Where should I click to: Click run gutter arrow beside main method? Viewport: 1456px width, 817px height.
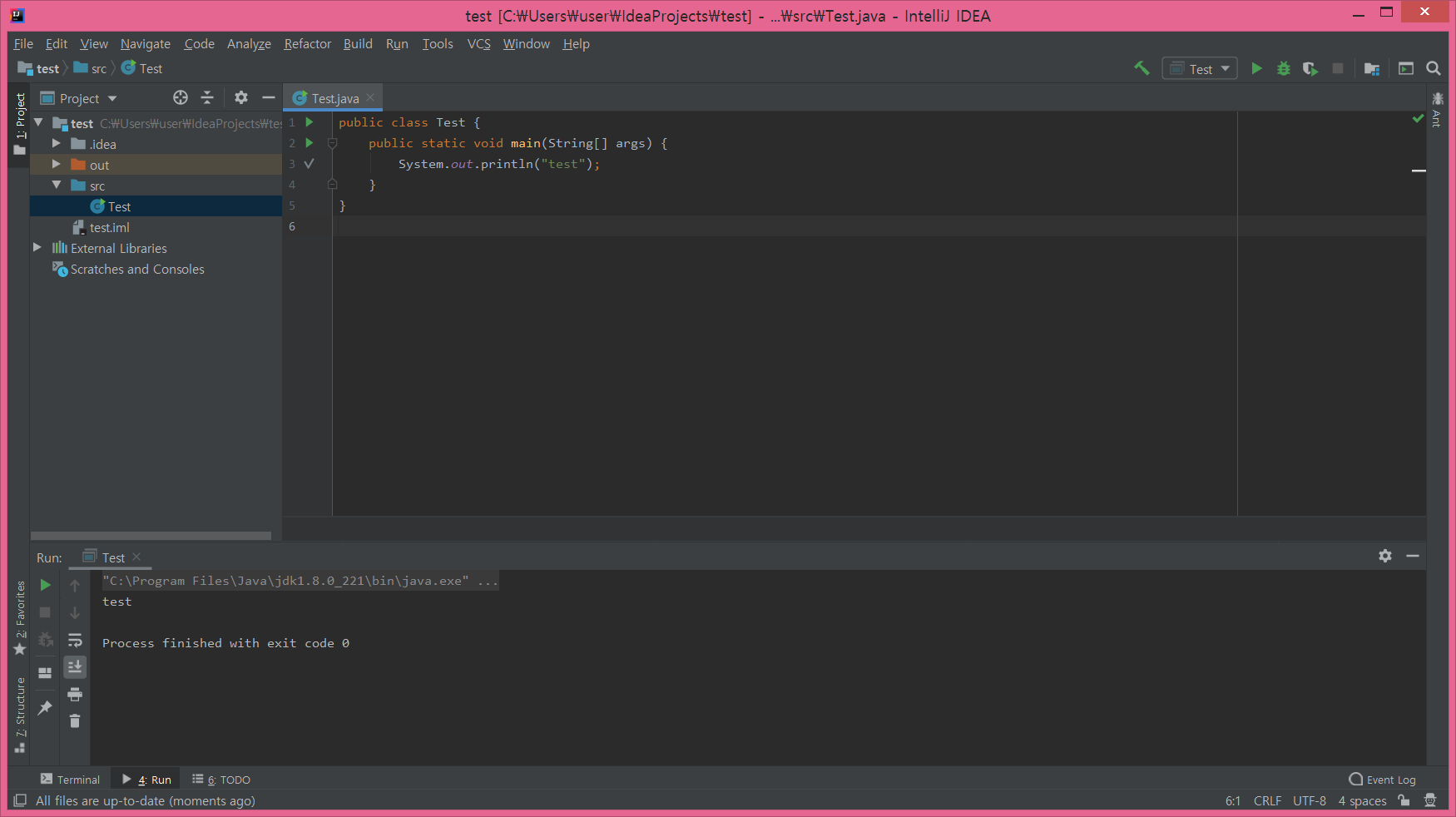[x=310, y=143]
